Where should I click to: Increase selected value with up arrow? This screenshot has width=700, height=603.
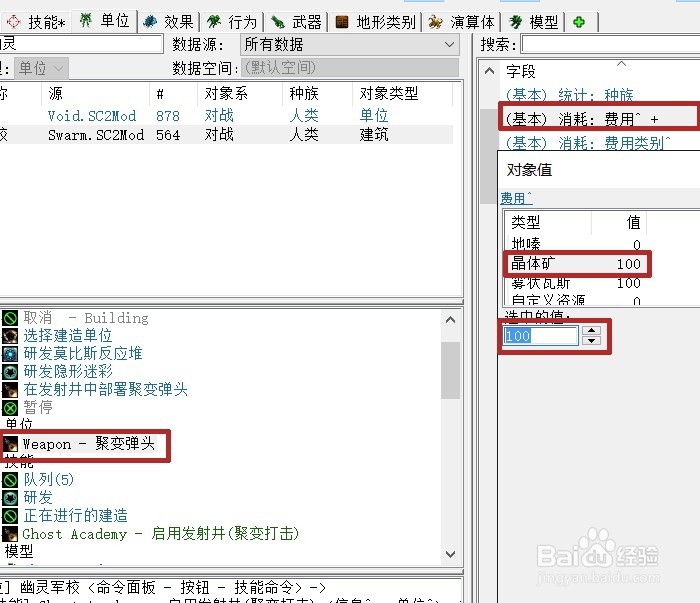tap(592, 331)
